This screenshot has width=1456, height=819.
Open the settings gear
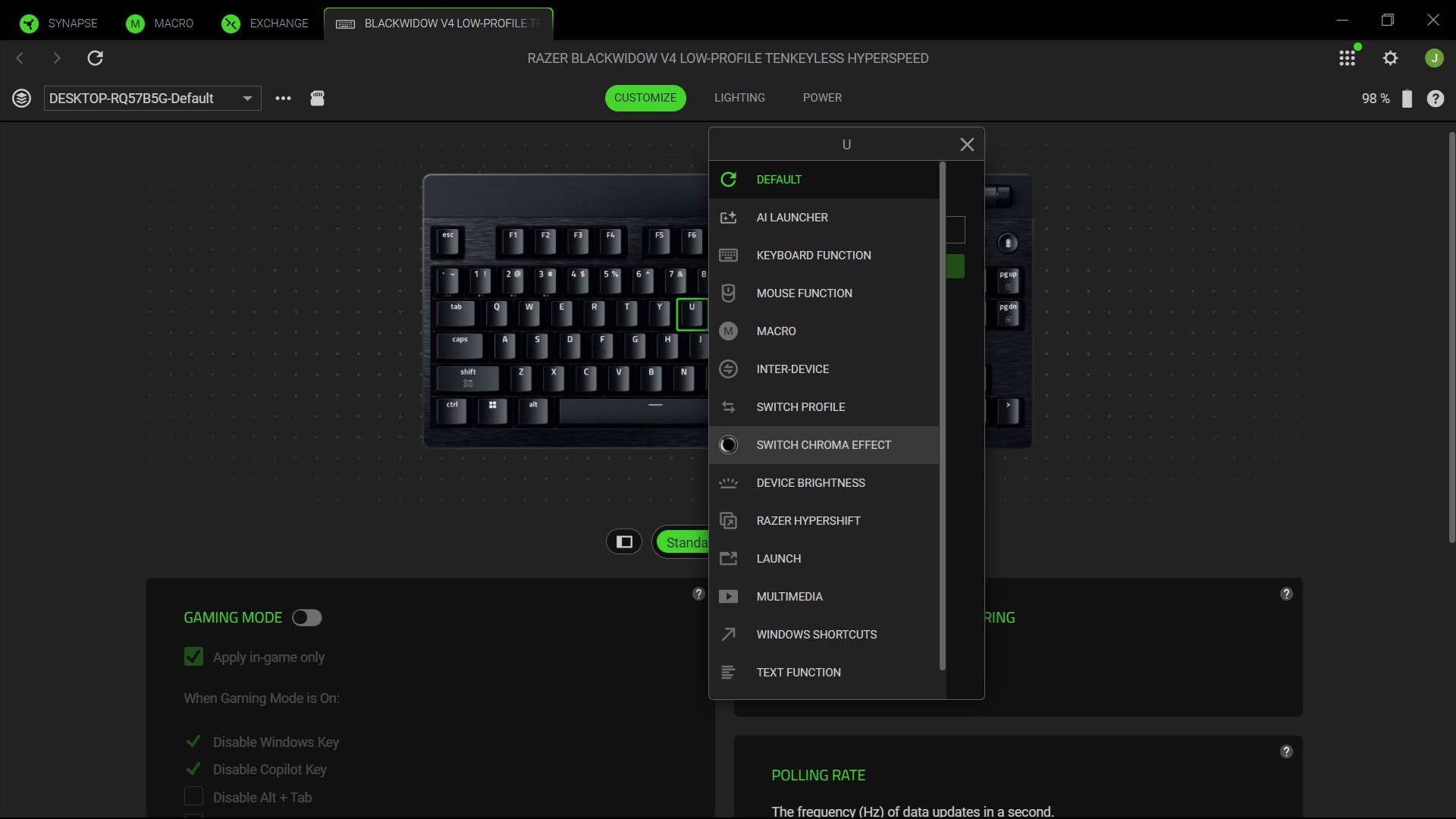(1390, 58)
